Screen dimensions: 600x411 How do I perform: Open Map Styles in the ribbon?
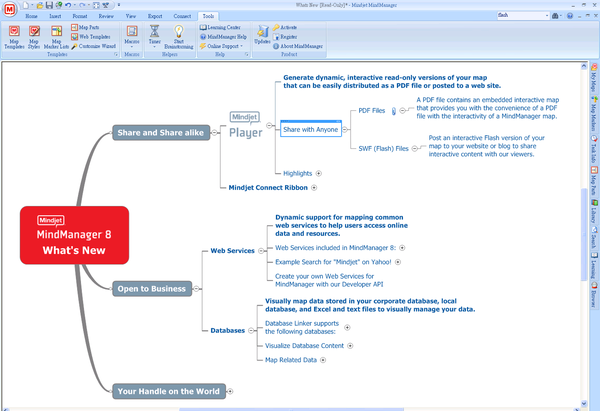point(34,37)
